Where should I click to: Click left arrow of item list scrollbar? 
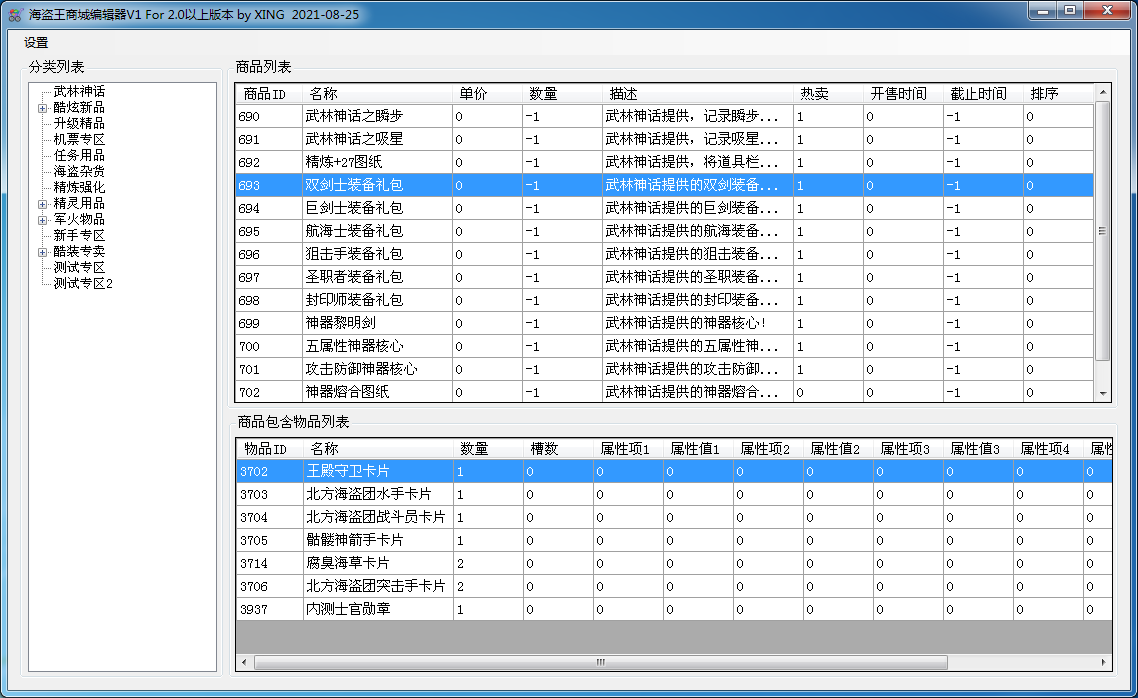[x=244, y=662]
